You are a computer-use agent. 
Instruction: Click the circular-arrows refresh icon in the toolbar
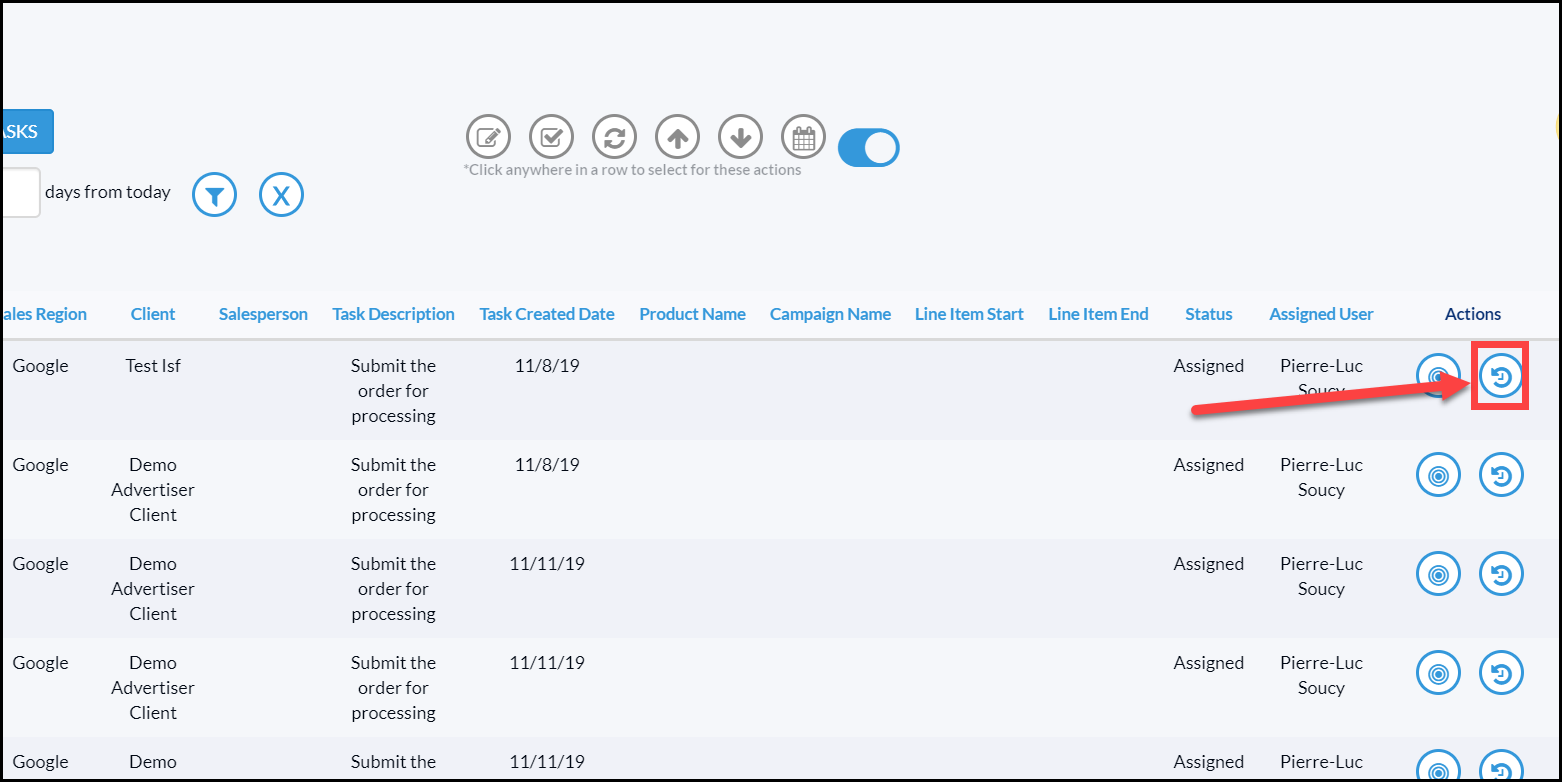pos(614,137)
